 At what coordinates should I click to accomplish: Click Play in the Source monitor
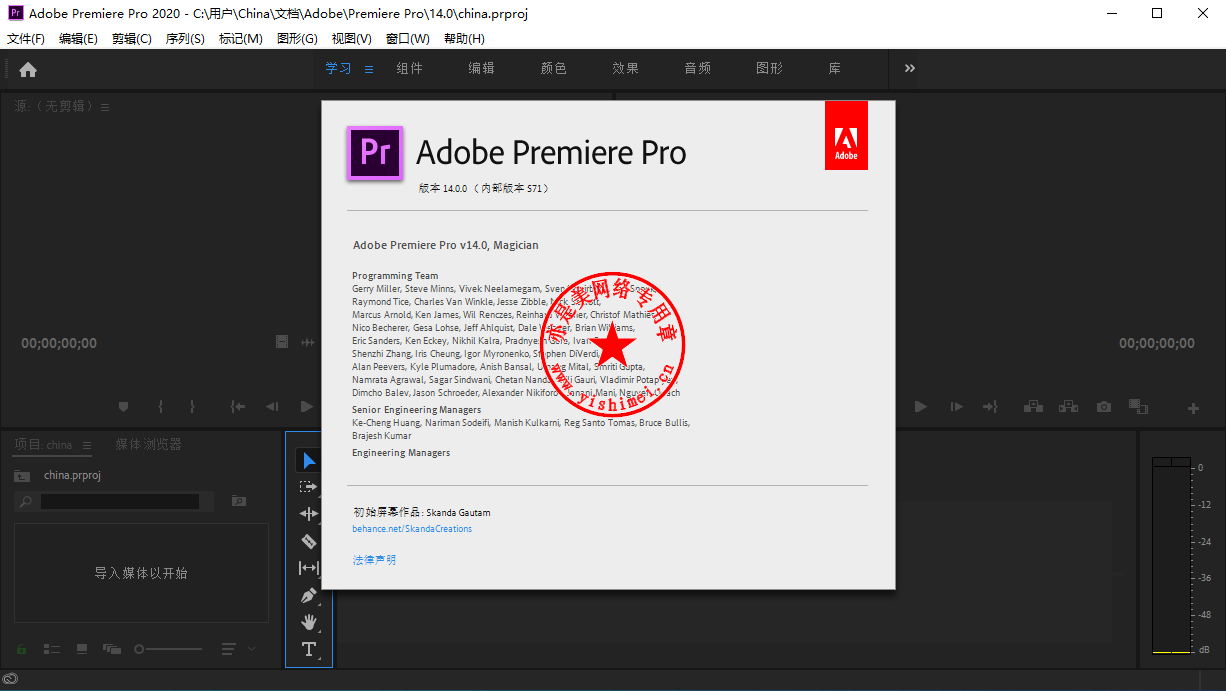(306, 407)
